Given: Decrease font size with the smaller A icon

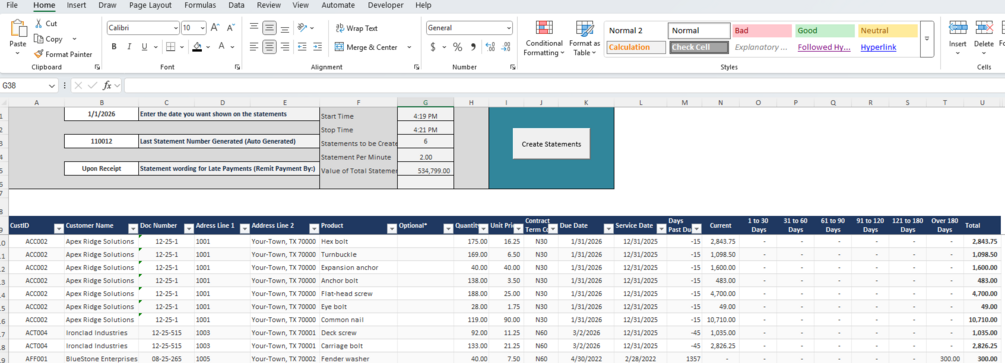Looking at the screenshot, I should (230, 28).
